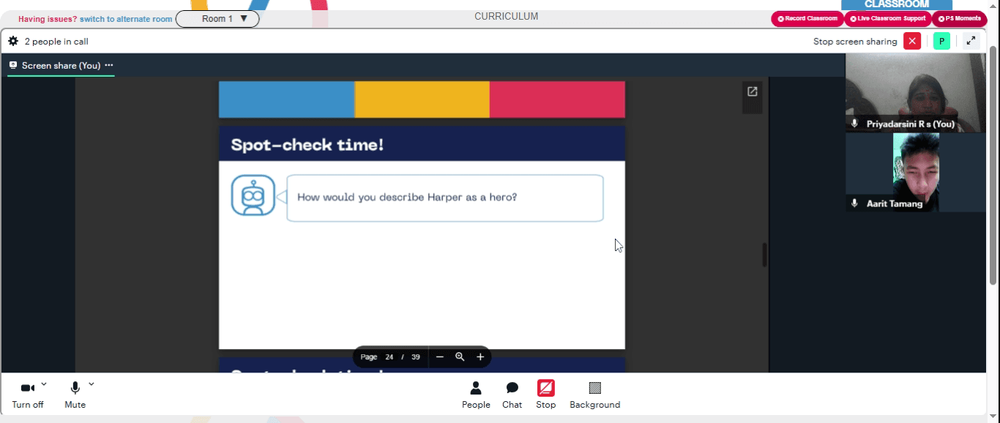Click the Live Classroom Support button
The image size is (1000, 423).
(888, 19)
